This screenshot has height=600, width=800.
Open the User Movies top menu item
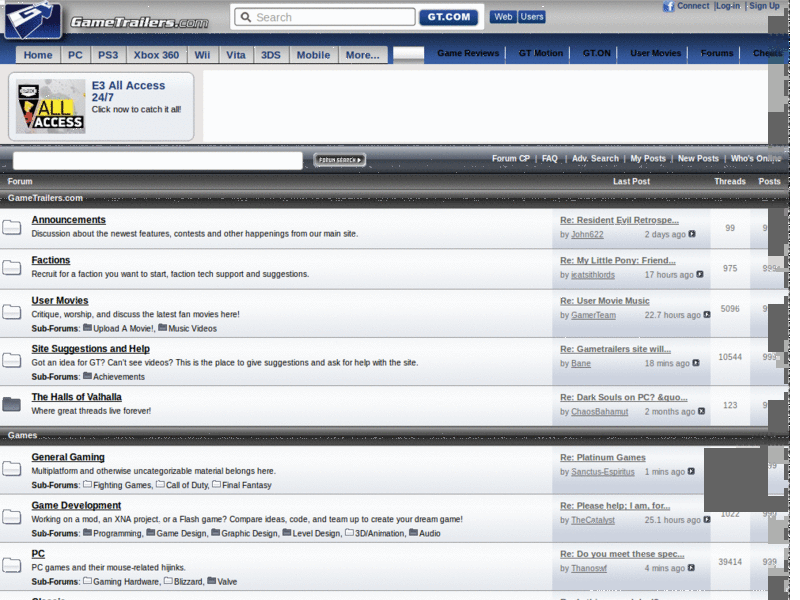tap(656, 53)
